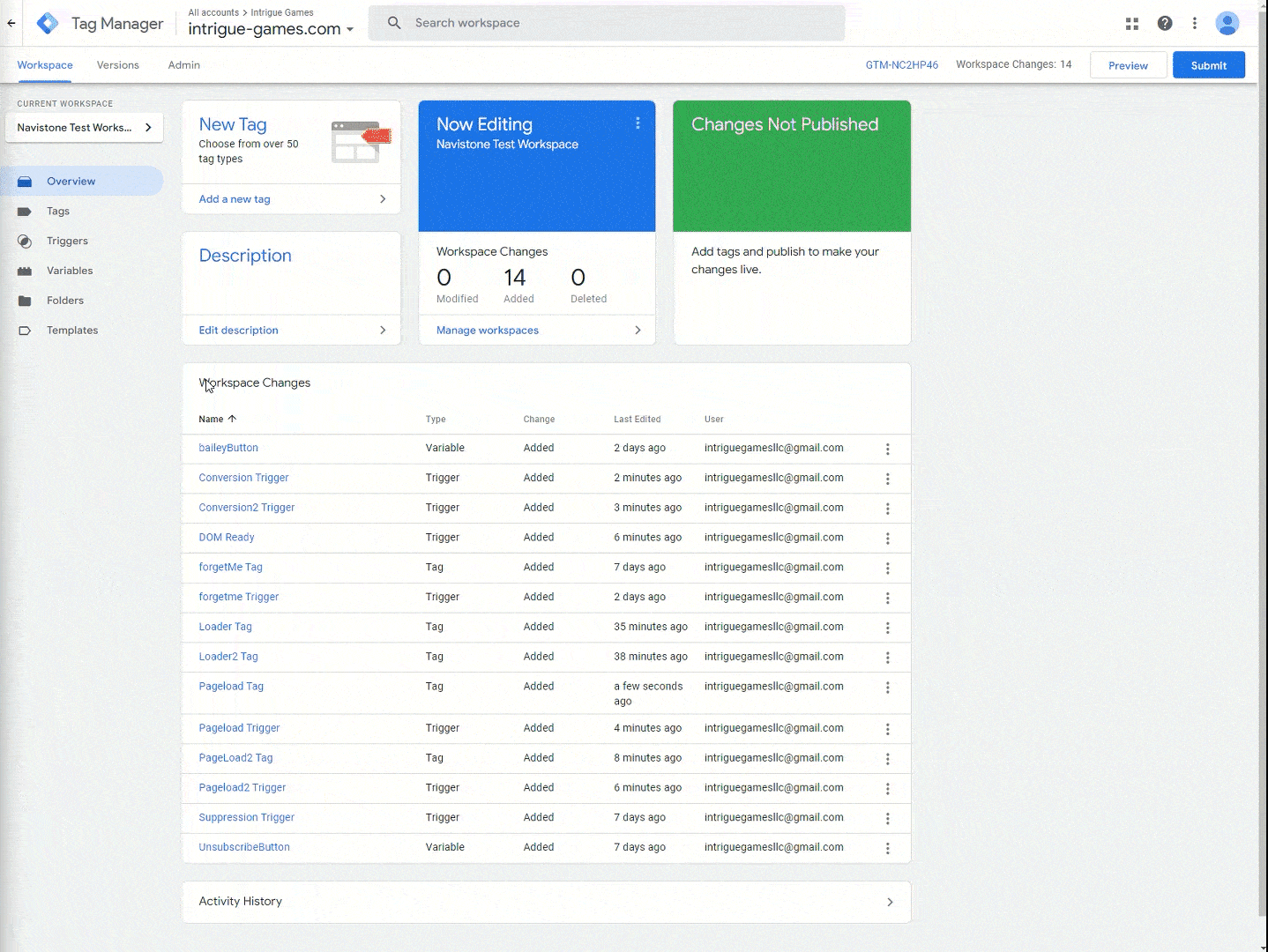Expand the Activity History section
The image size is (1268, 952).
pos(889,902)
